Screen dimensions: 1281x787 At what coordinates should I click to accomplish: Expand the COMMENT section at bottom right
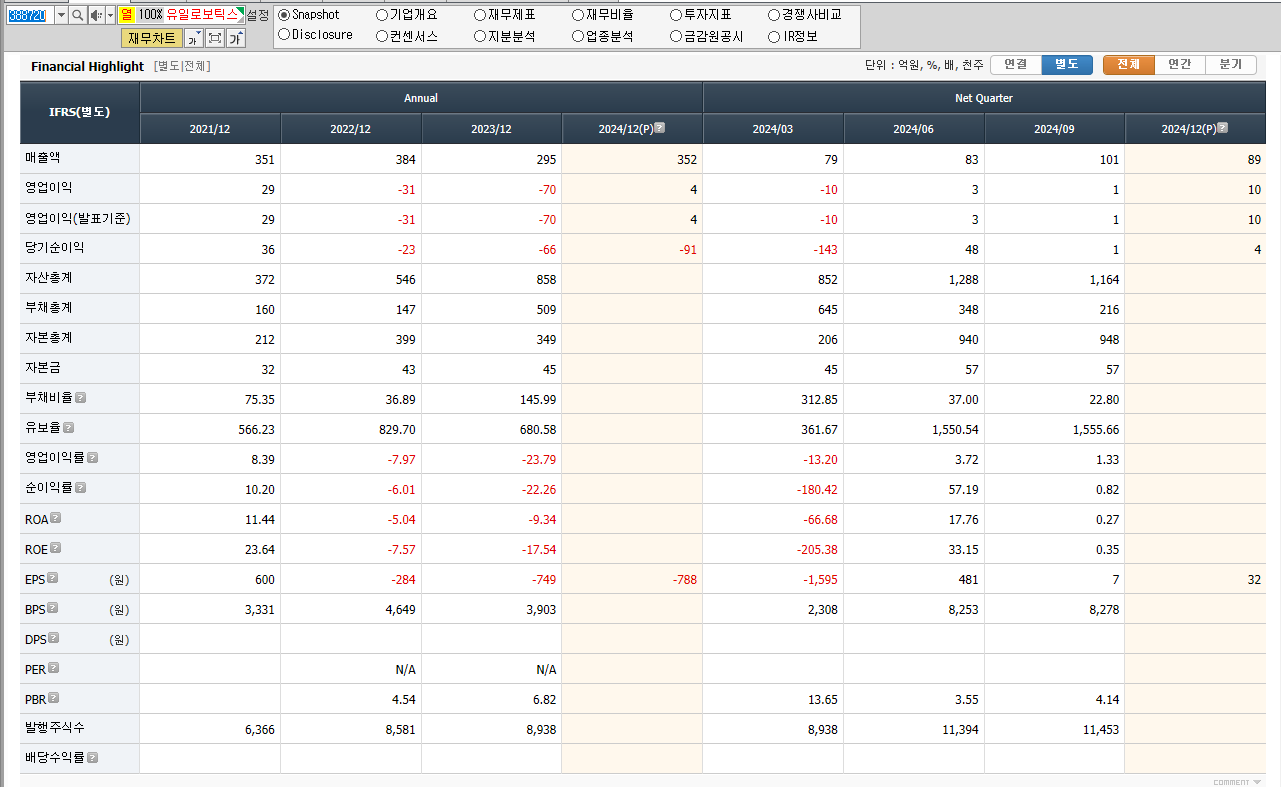coord(1237,782)
